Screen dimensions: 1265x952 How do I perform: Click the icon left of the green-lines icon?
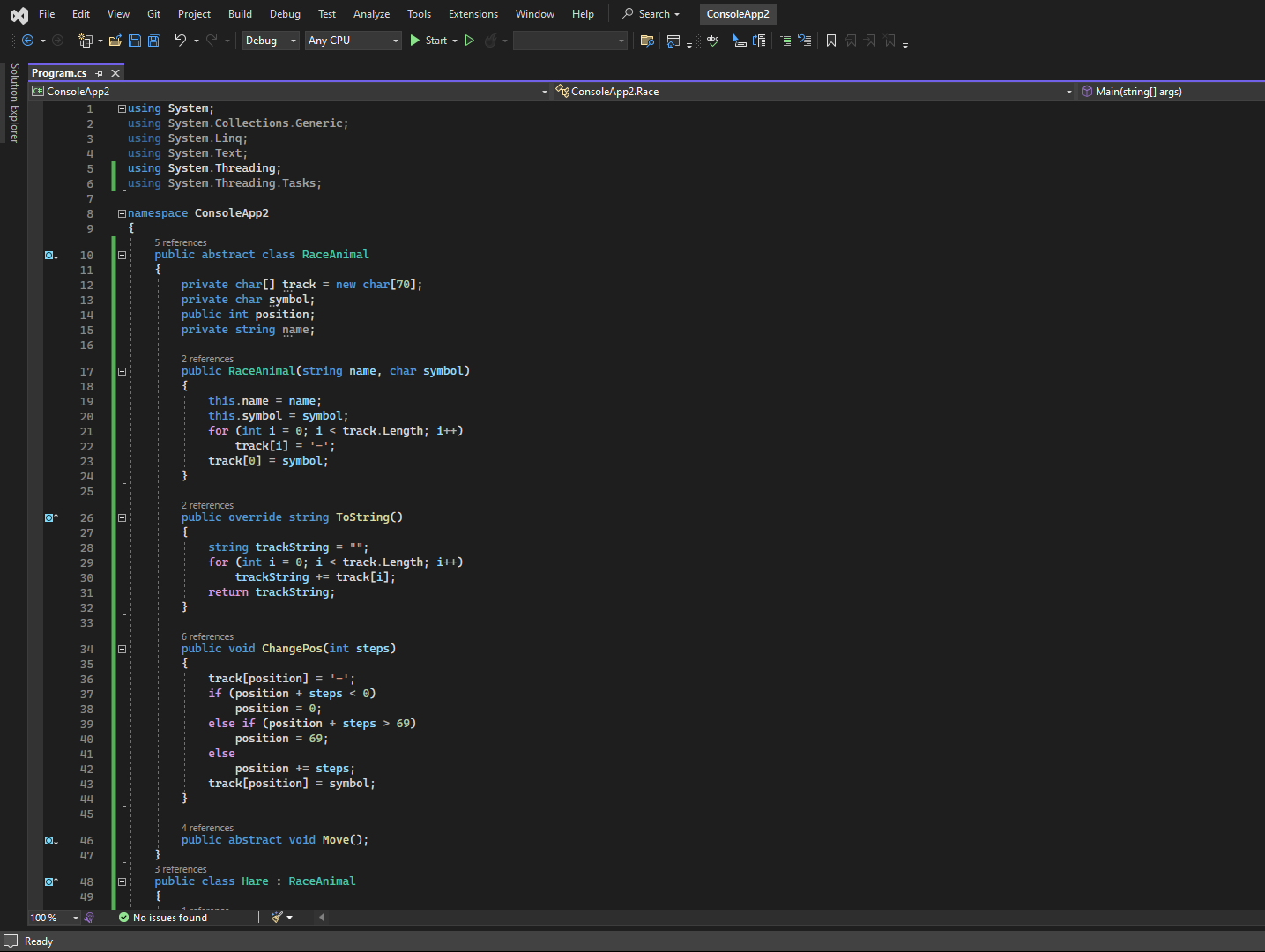point(759,41)
